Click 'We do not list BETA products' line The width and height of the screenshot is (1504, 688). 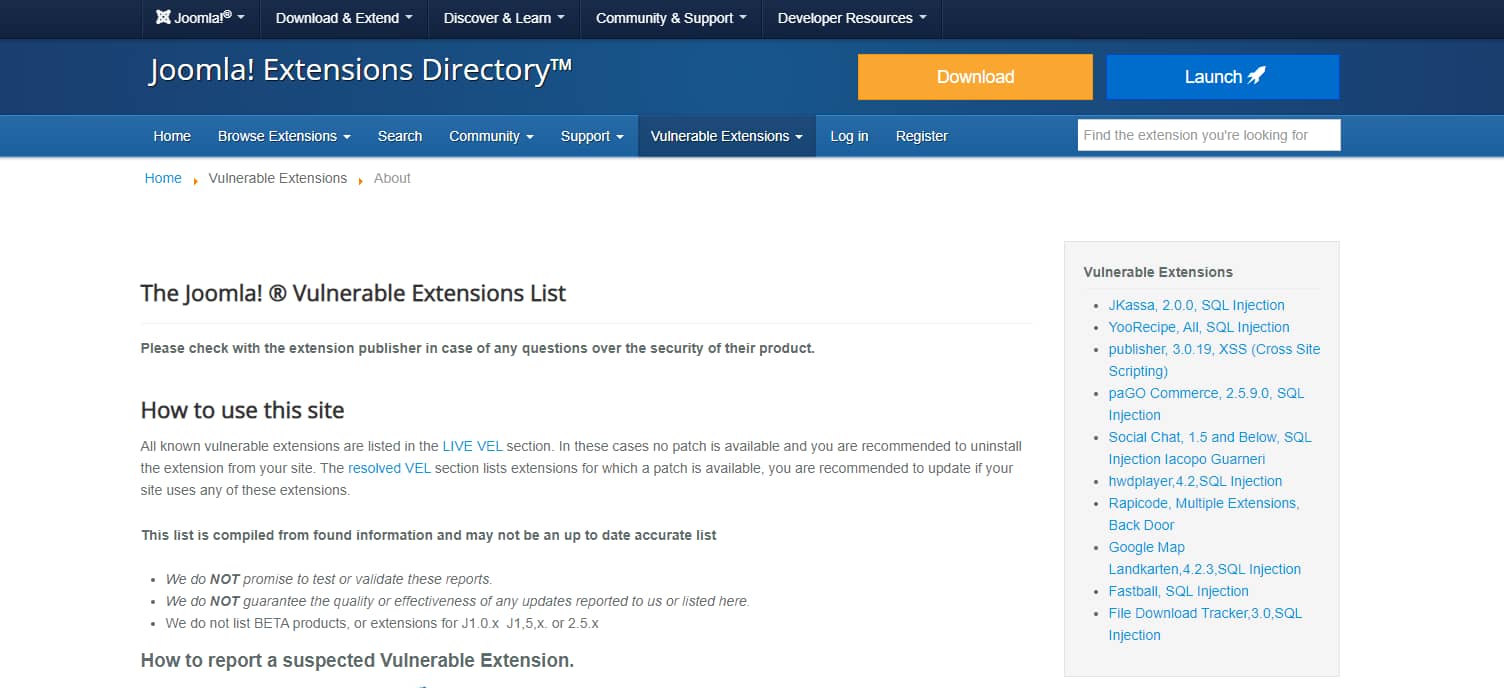pyautogui.click(x=382, y=623)
